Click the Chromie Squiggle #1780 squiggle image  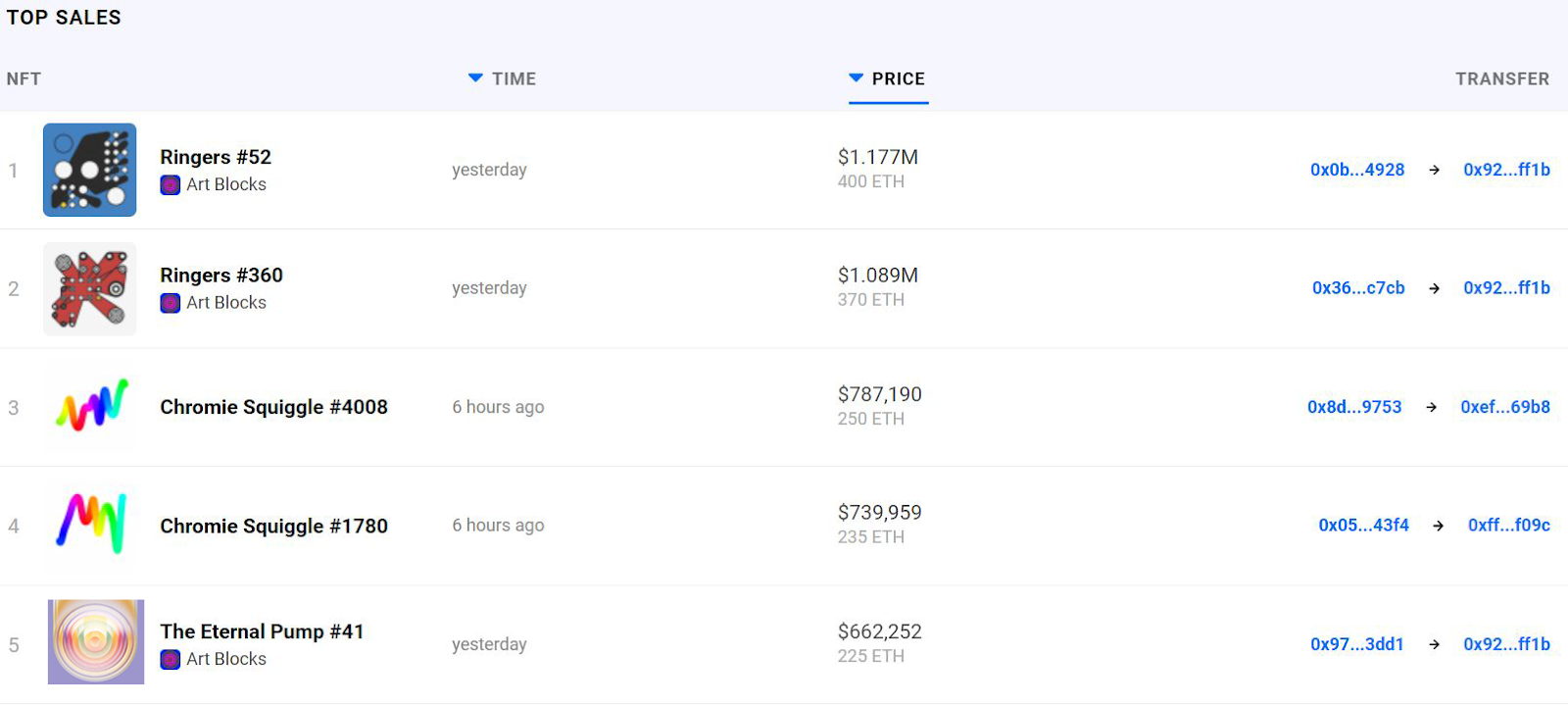coord(92,525)
